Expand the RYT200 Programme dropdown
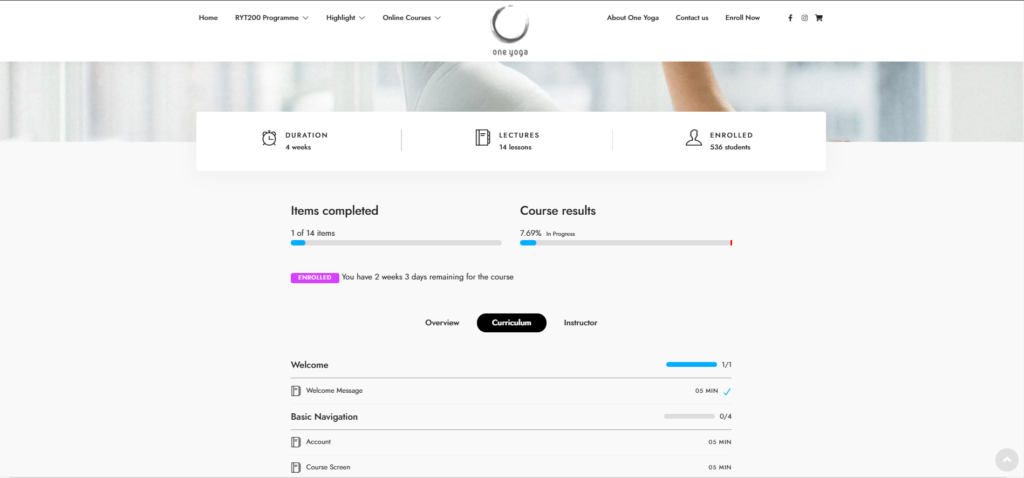 coord(272,18)
